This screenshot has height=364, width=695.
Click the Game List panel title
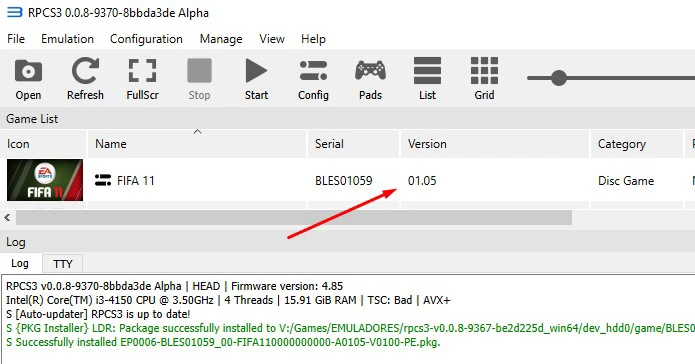click(32, 119)
